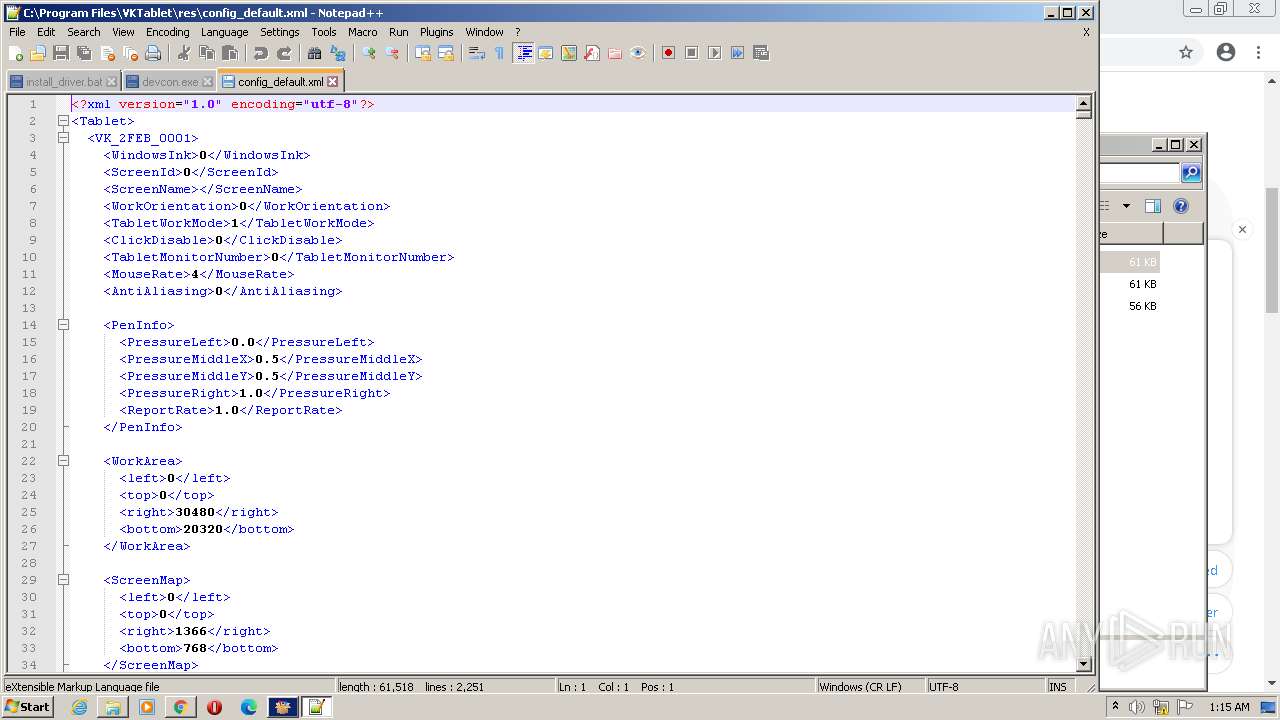
Task: Open the Windows Start button
Action: [28, 706]
